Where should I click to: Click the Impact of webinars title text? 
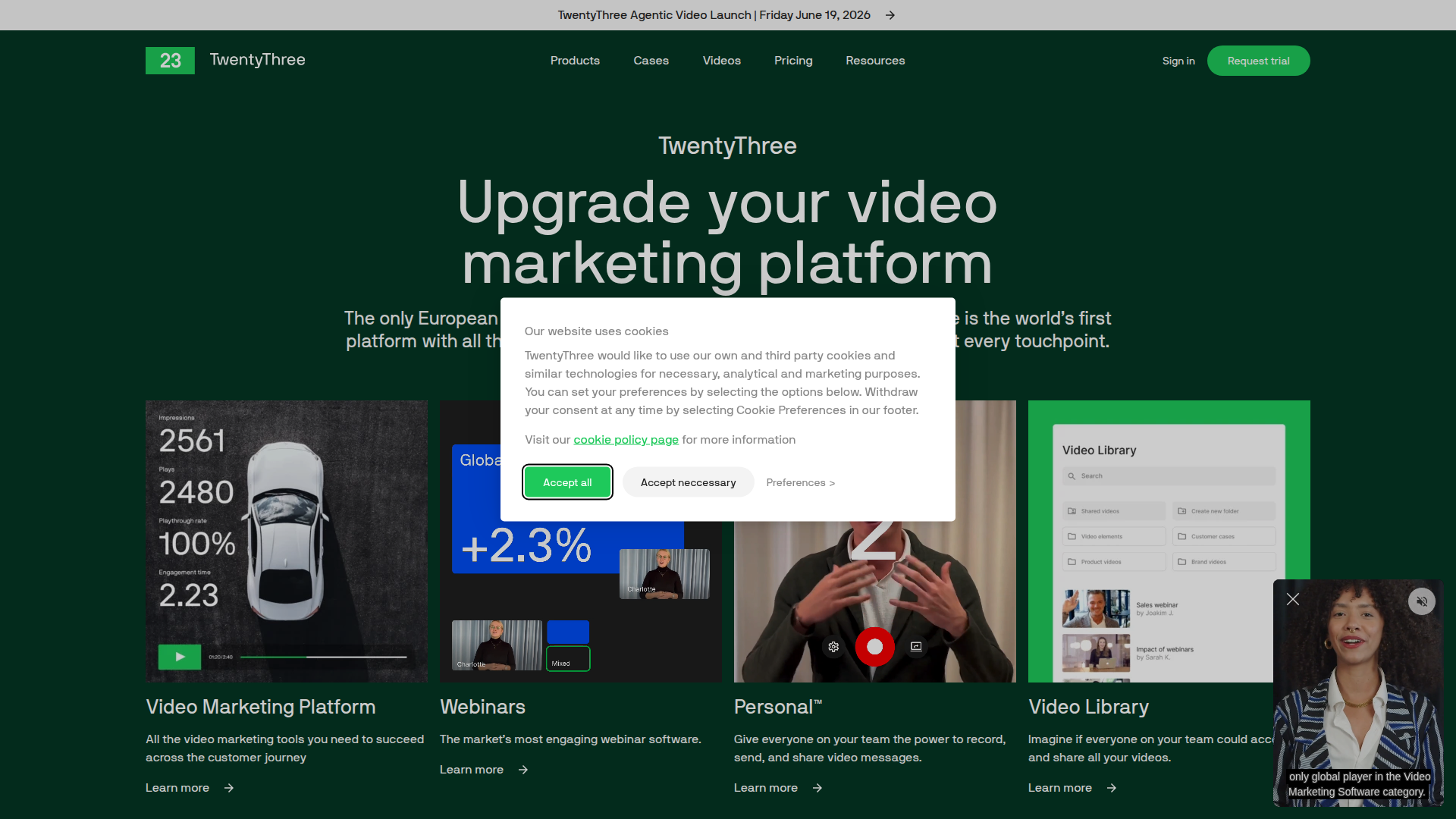click(1165, 649)
